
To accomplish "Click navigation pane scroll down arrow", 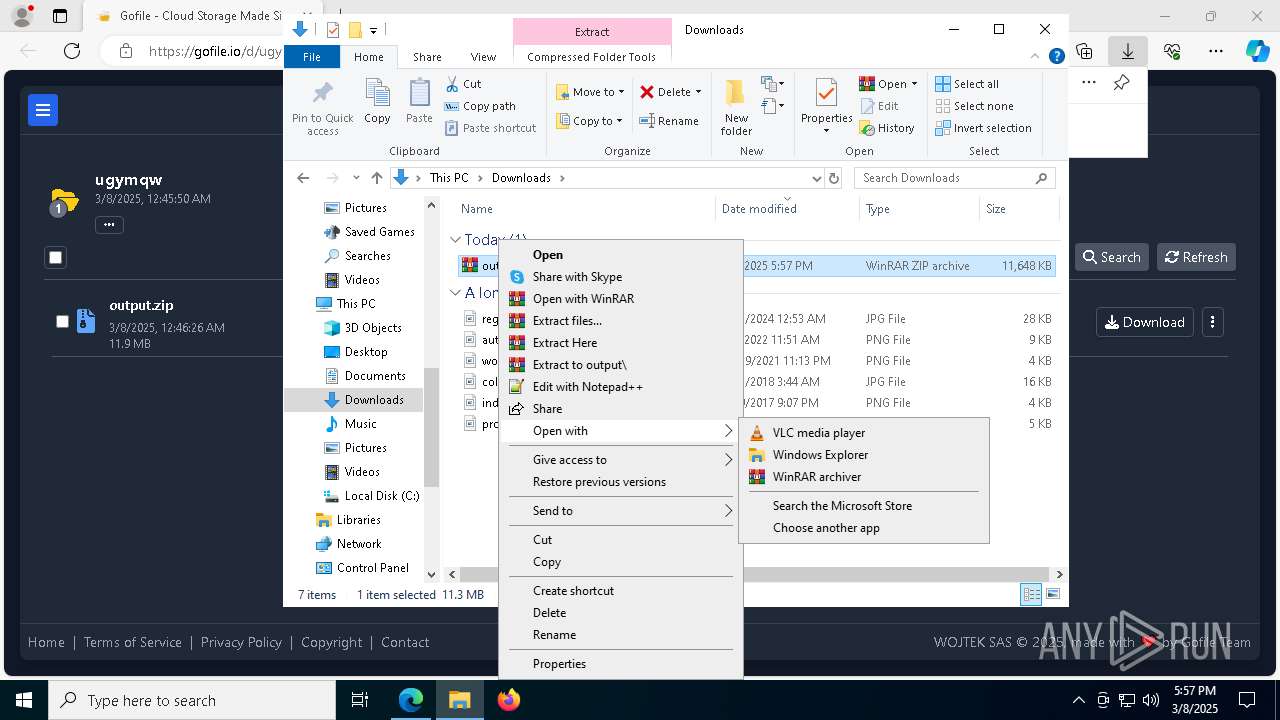I will click(x=432, y=574).
